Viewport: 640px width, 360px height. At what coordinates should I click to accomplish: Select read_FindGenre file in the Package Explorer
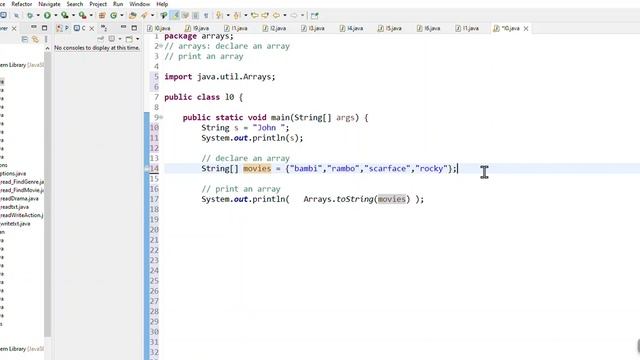[x=22, y=182]
